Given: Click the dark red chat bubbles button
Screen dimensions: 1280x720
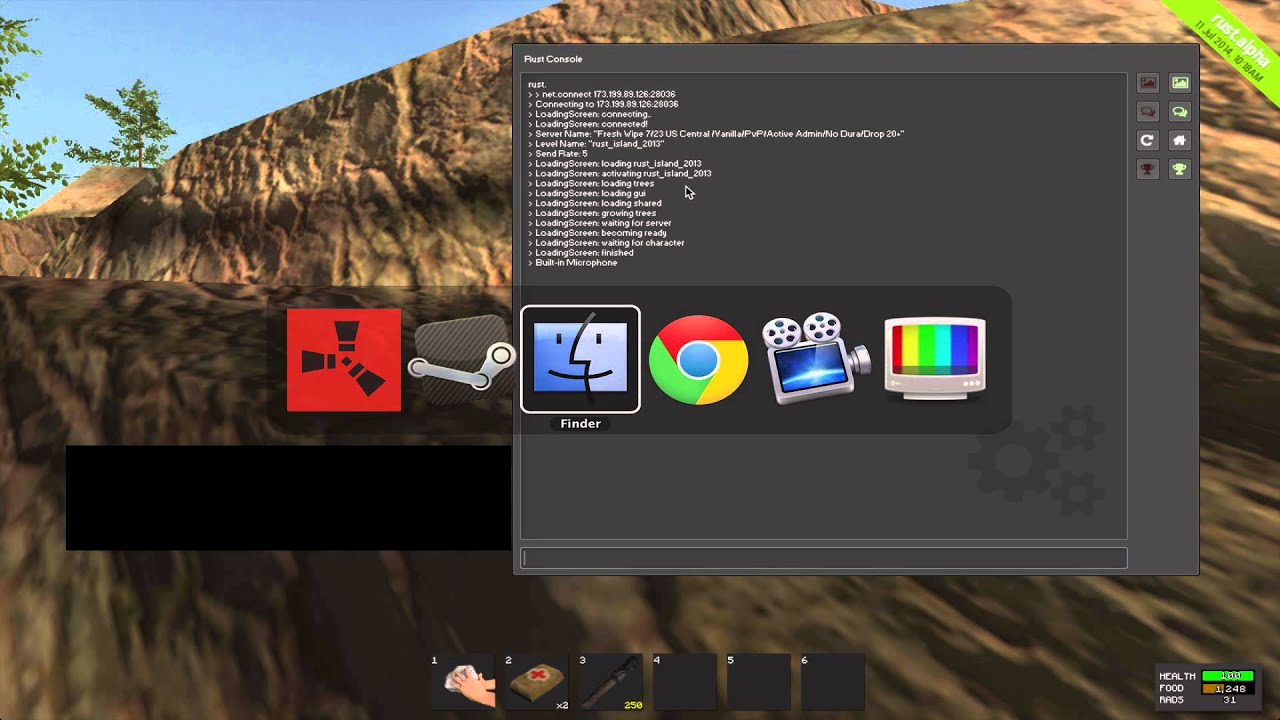Looking at the screenshot, I should (x=1148, y=112).
